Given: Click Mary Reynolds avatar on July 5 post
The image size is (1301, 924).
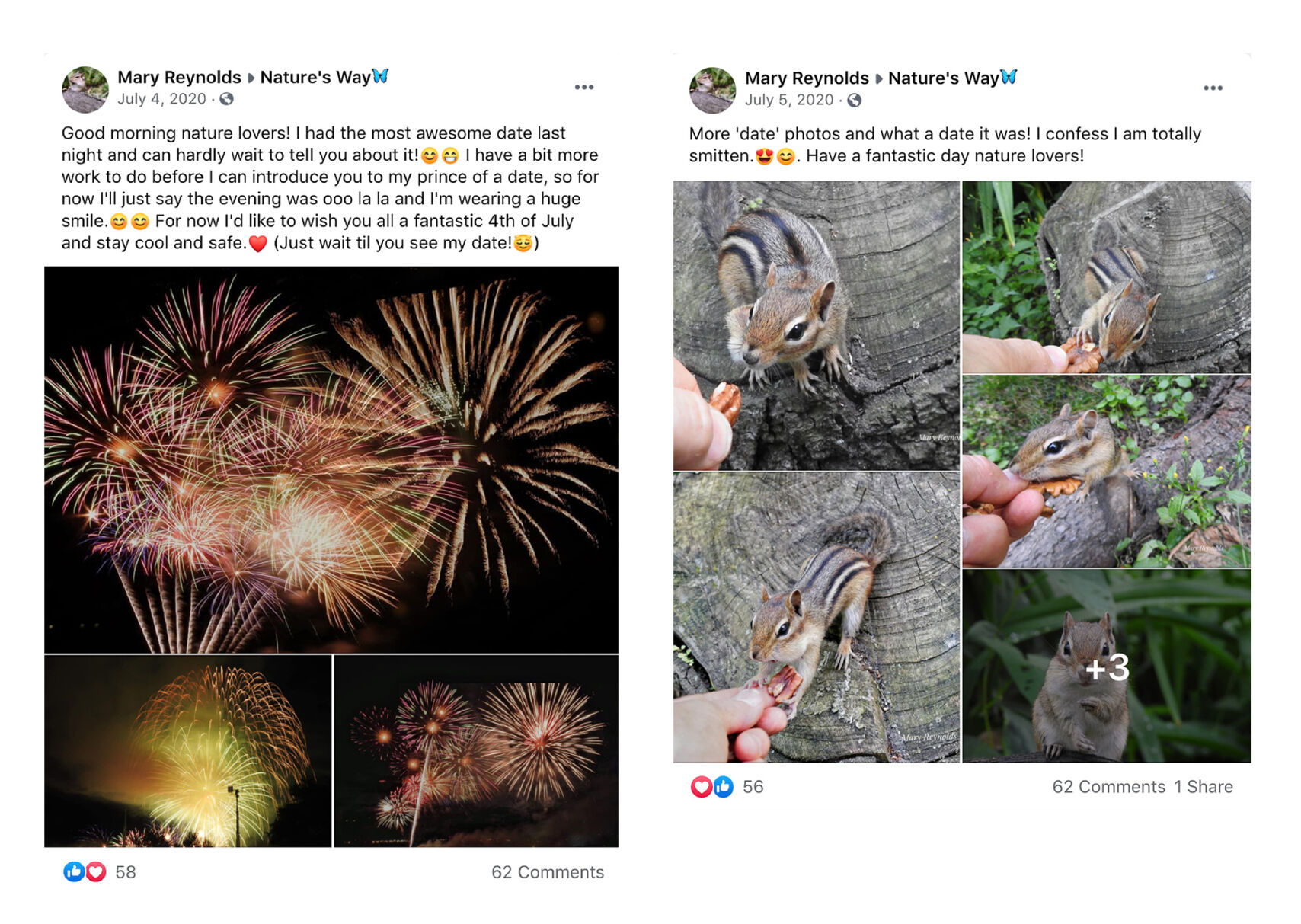Looking at the screenshot, I should pos(712,90).
